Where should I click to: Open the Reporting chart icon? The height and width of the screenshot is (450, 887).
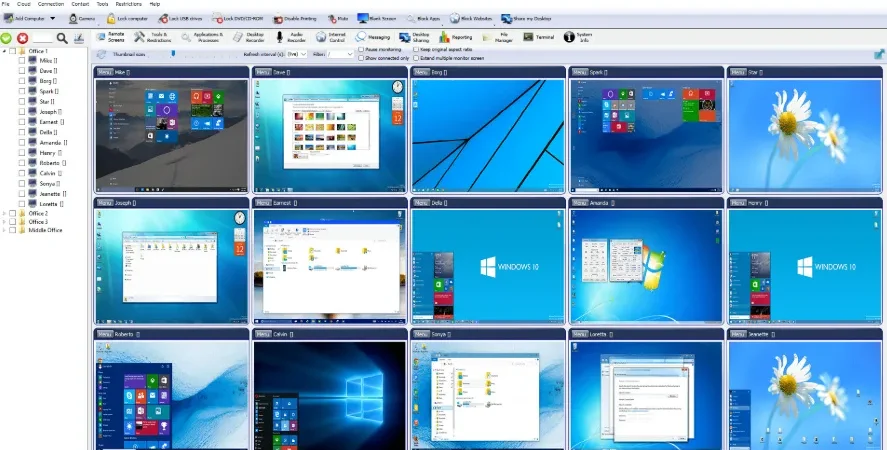pyautogui.click(x=444, y=37)
